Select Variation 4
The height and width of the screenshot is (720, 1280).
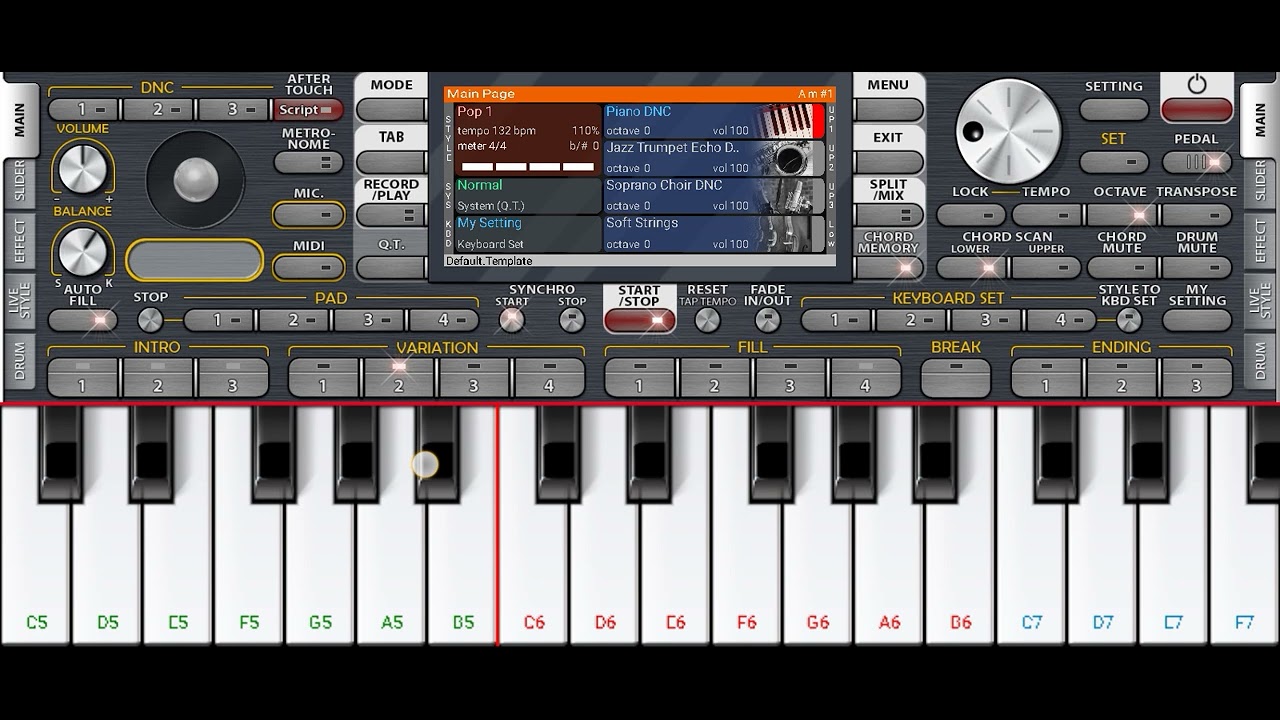coord(549,377)
